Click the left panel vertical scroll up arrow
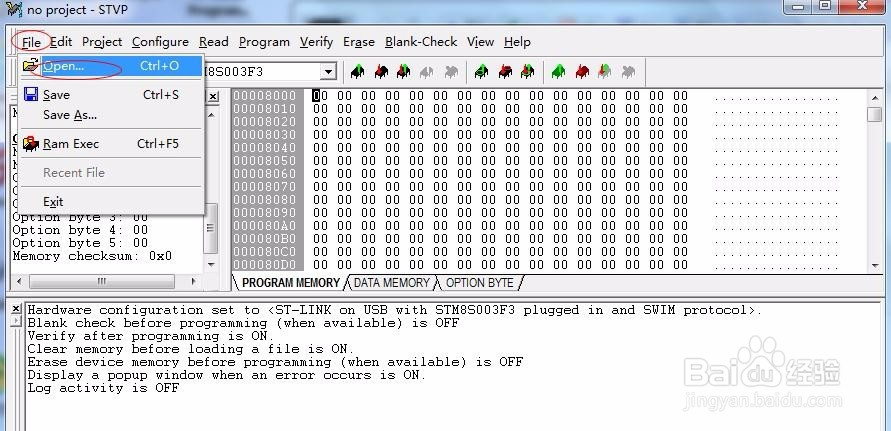The width and height of the screenshot is (891, 431). coord(211,115)
